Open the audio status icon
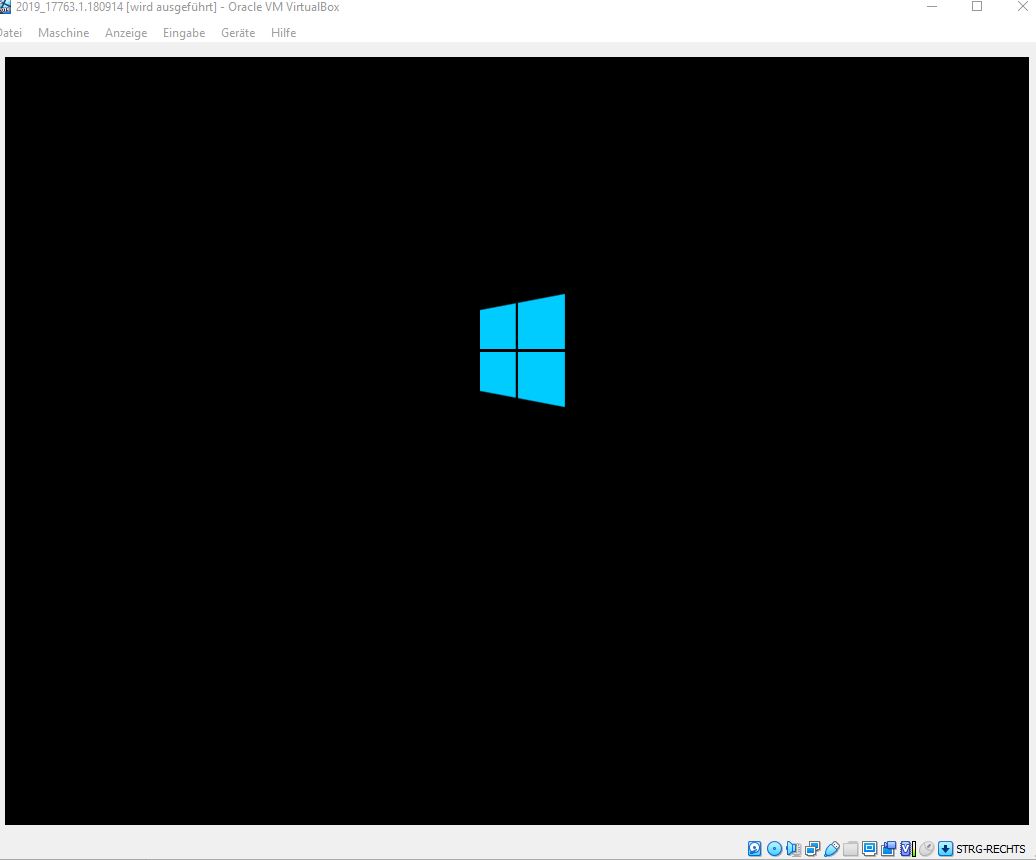The image size is (1036, 860). pos(794,849)
